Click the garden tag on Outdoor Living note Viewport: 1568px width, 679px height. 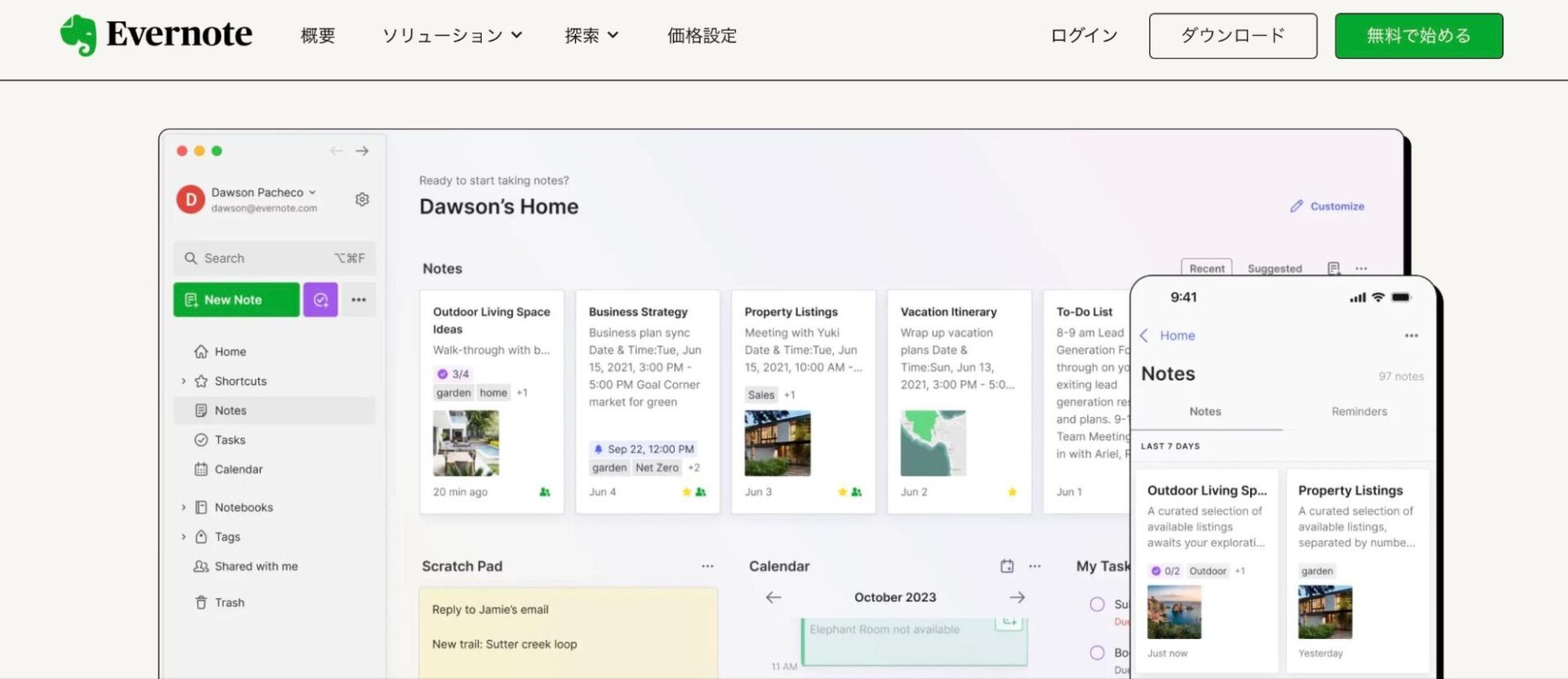[x=453, y=393]
